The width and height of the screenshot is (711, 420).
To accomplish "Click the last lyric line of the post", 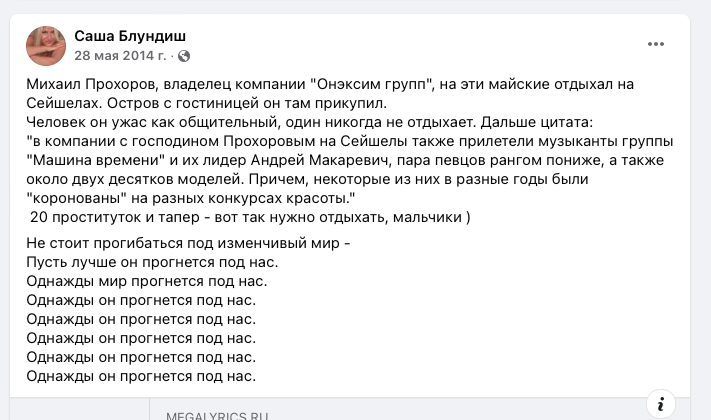I will (141, 376).
